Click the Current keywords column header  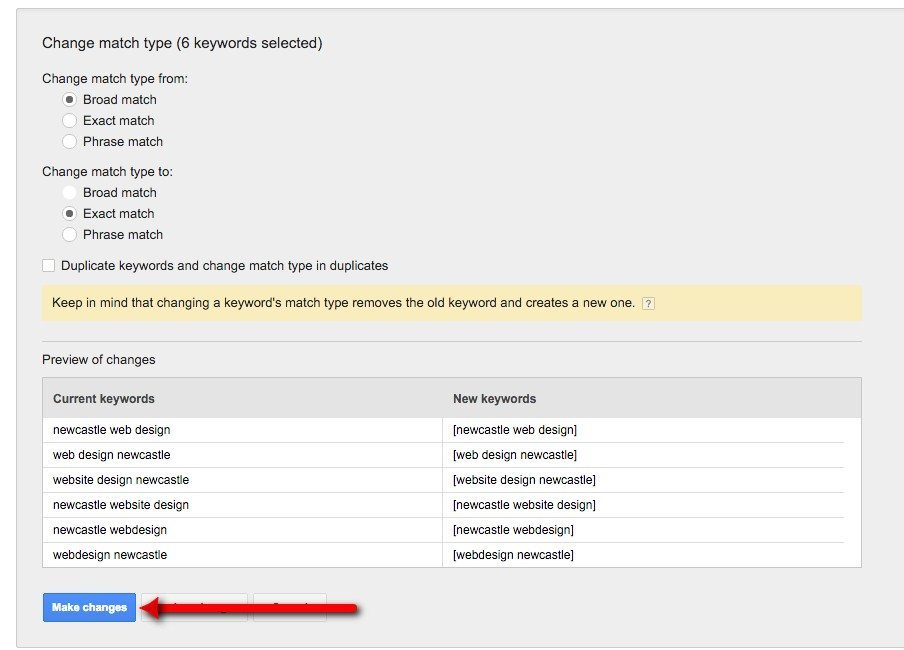coord(105,398)
